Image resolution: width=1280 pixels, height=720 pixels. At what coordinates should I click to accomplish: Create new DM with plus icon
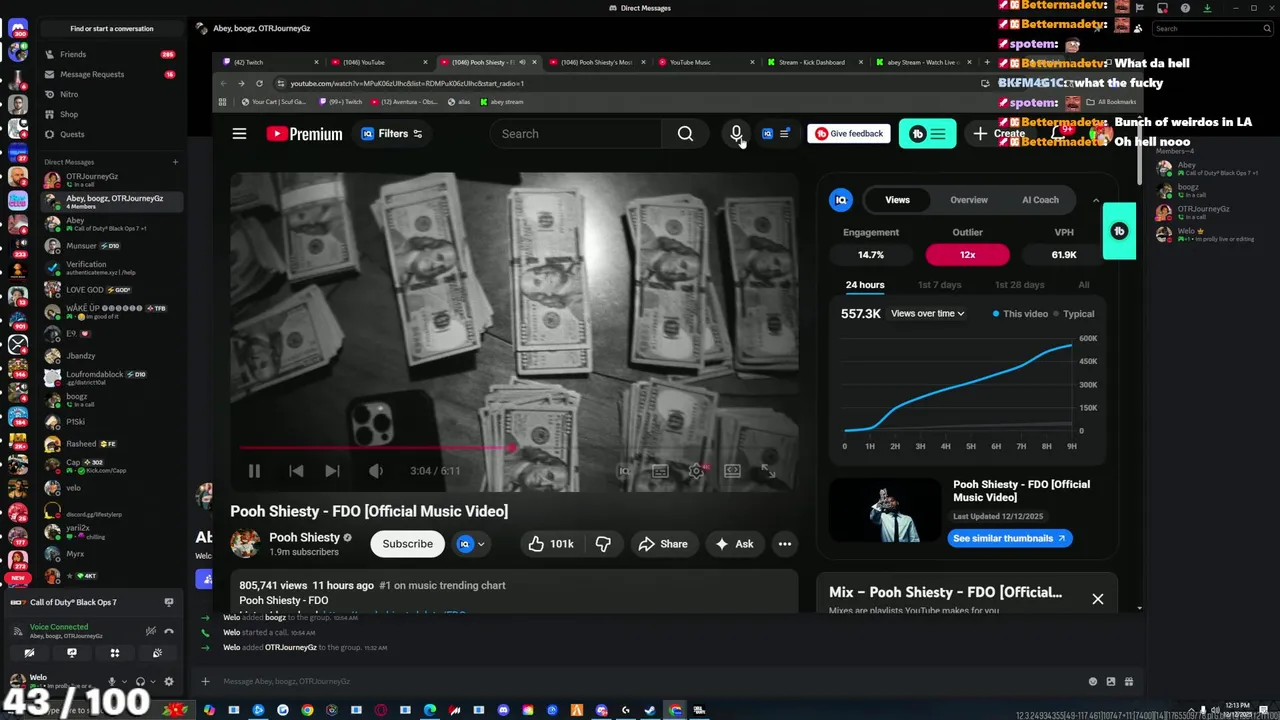[175, 162]
